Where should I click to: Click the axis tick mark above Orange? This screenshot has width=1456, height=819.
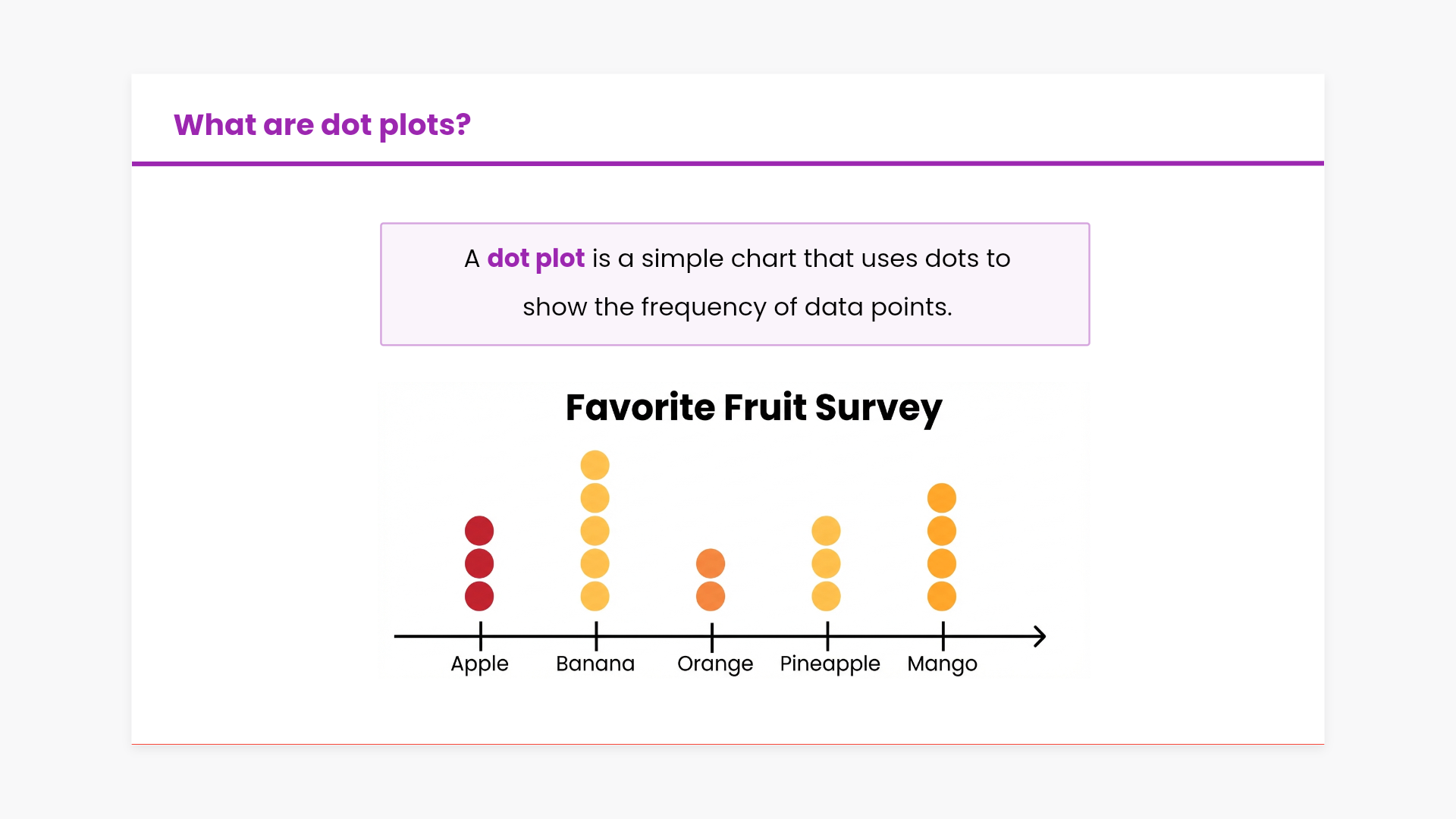pyautogui.click(x=712, y=636)
